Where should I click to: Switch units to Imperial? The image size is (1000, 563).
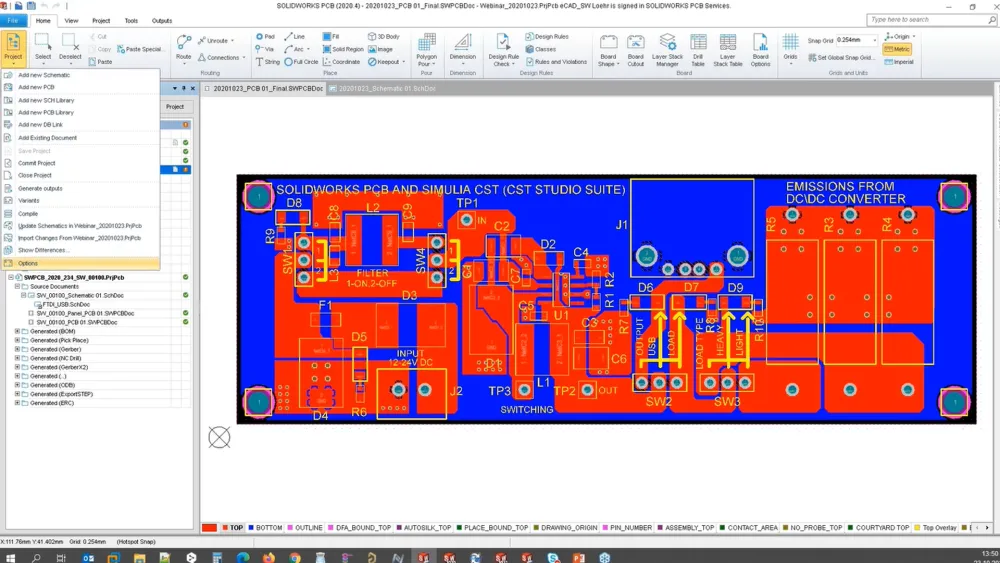click(899, 62)
